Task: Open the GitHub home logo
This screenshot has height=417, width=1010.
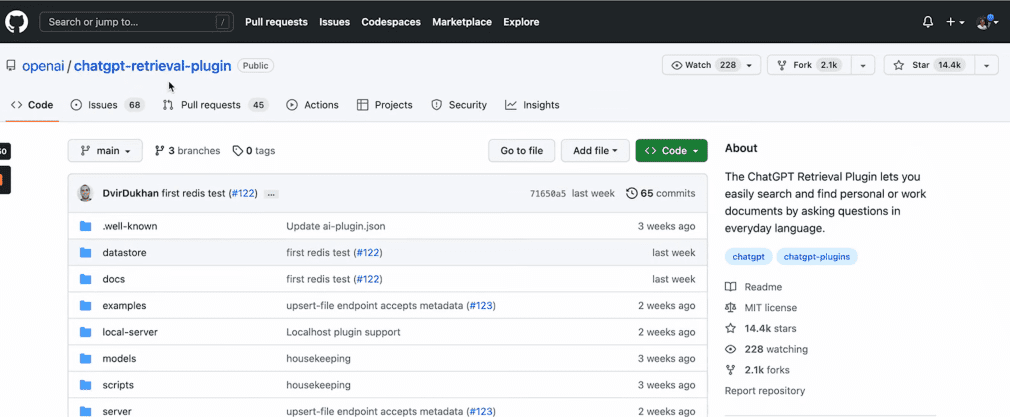Action: click(x=17, y=22)
